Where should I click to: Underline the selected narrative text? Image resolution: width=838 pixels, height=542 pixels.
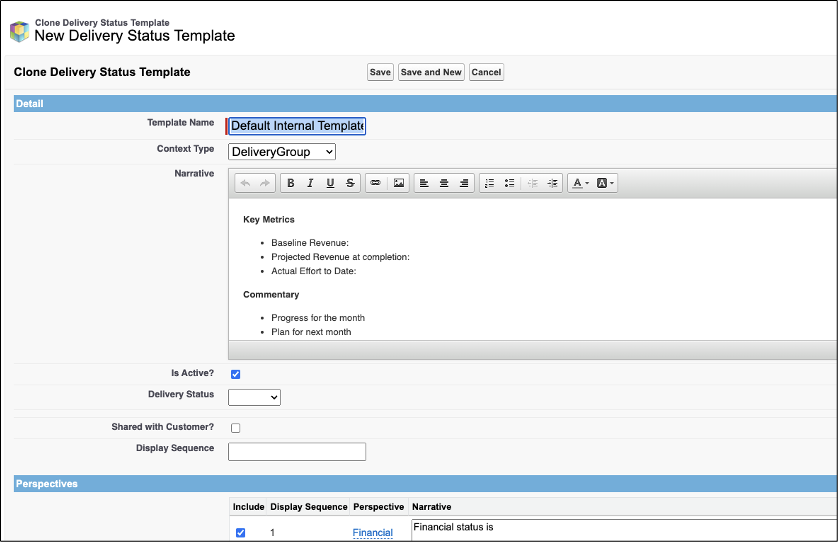coord(330,183)
